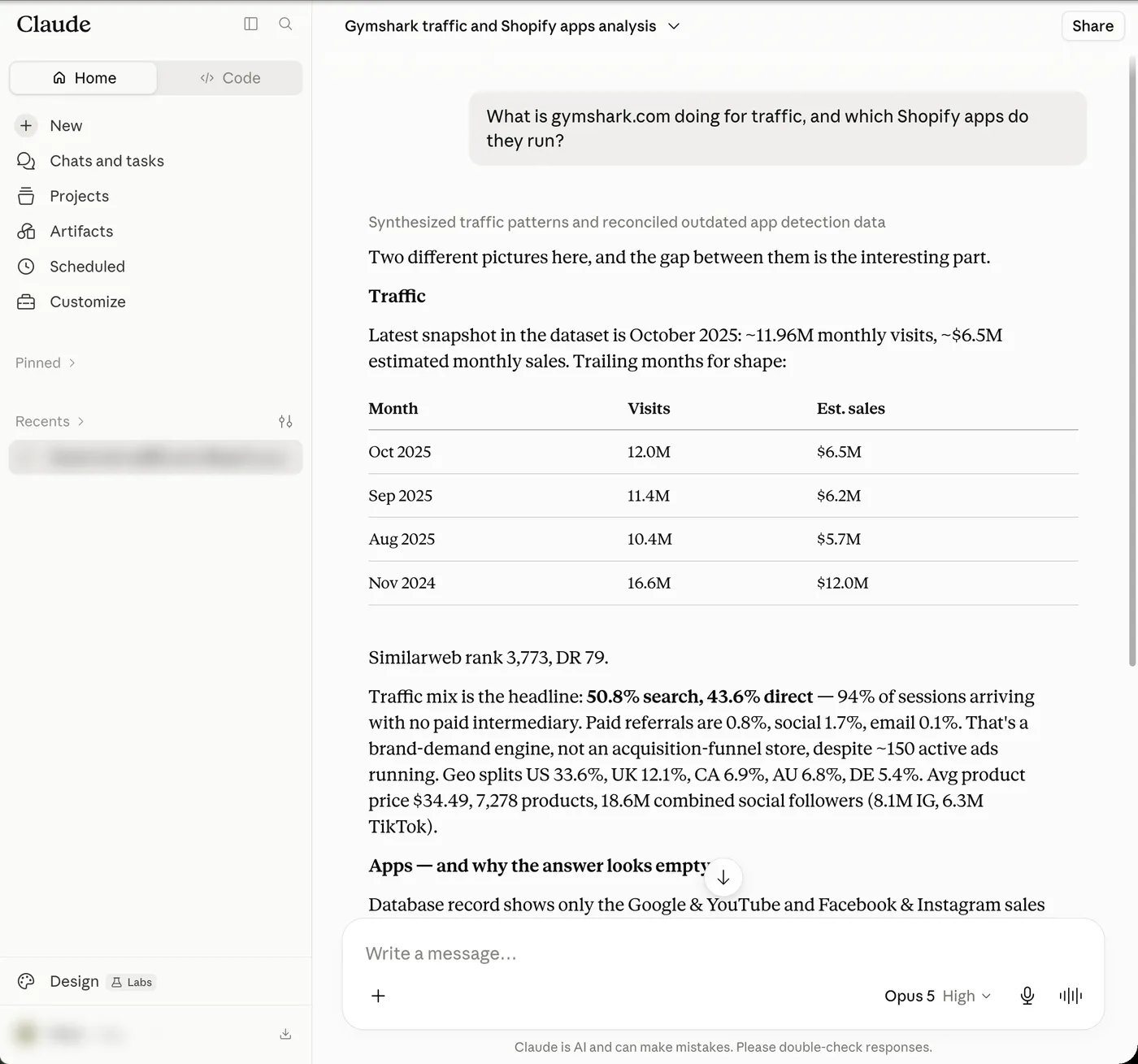Open Customize from the sidebar
This screenshot has width=1138, height=1064.
click(88, 302)
